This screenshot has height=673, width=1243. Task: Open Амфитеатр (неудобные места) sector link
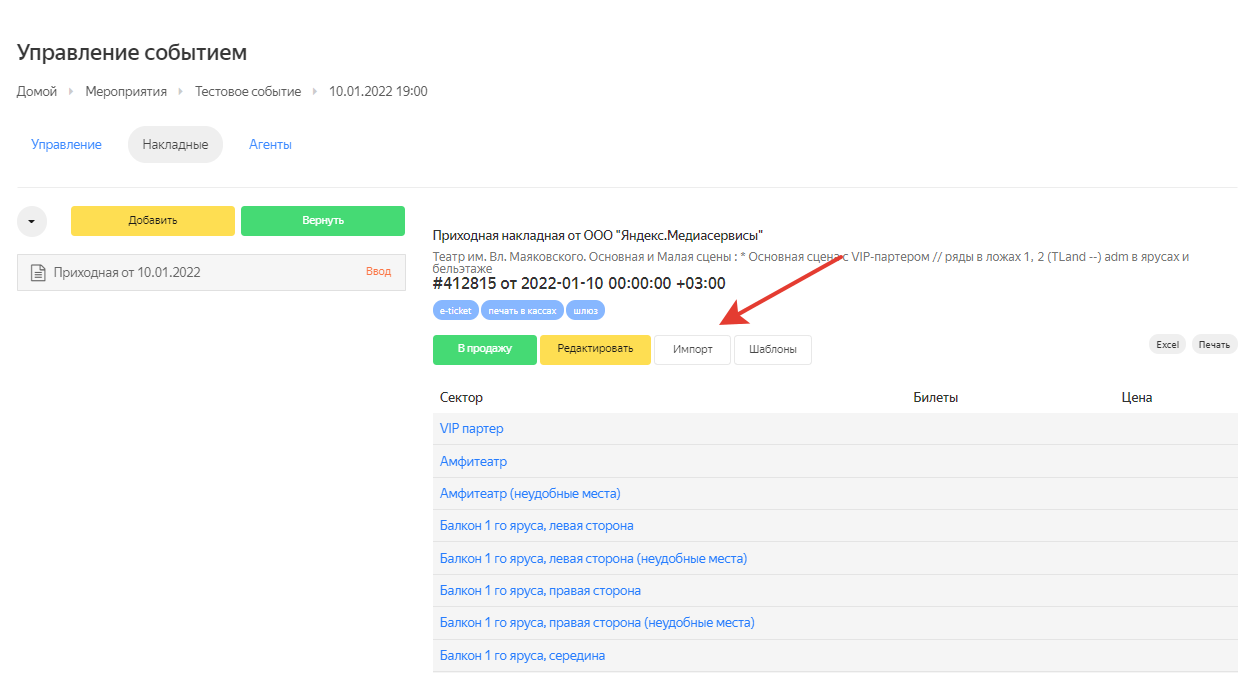530,493
